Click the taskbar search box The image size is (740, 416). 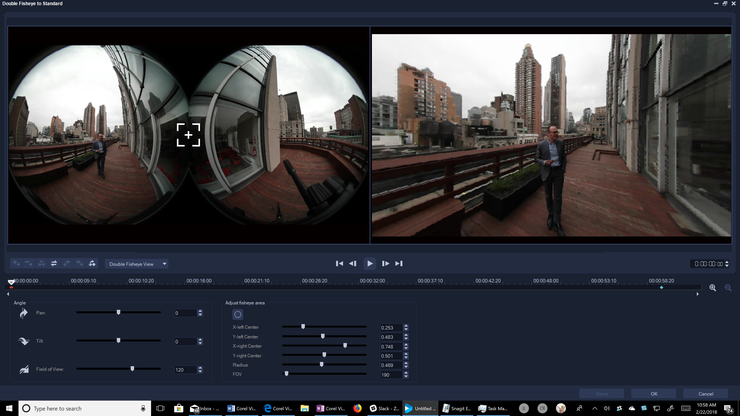85,408
